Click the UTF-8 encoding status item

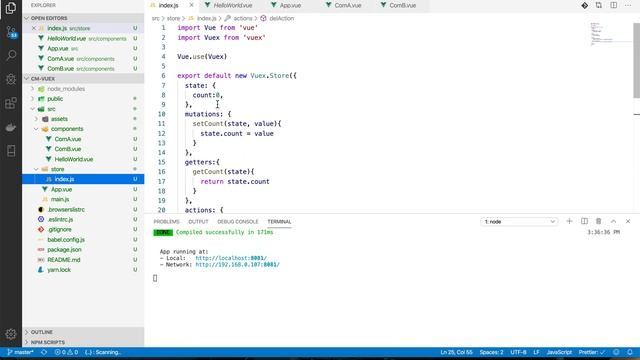coord(518,352)
